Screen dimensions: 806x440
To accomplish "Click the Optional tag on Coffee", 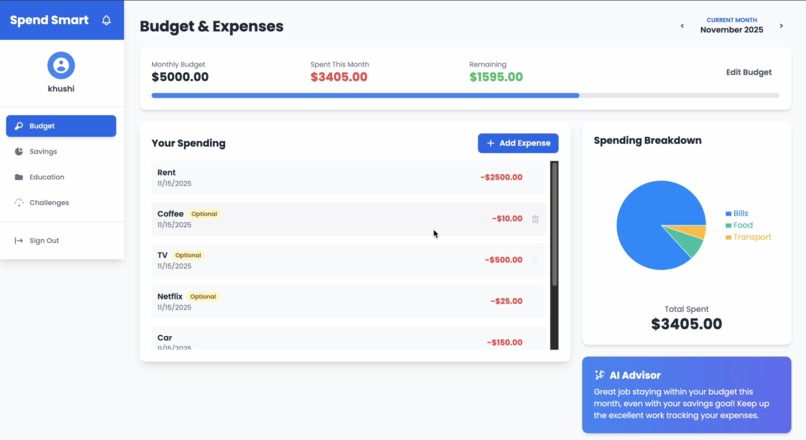I will (204, 214).
